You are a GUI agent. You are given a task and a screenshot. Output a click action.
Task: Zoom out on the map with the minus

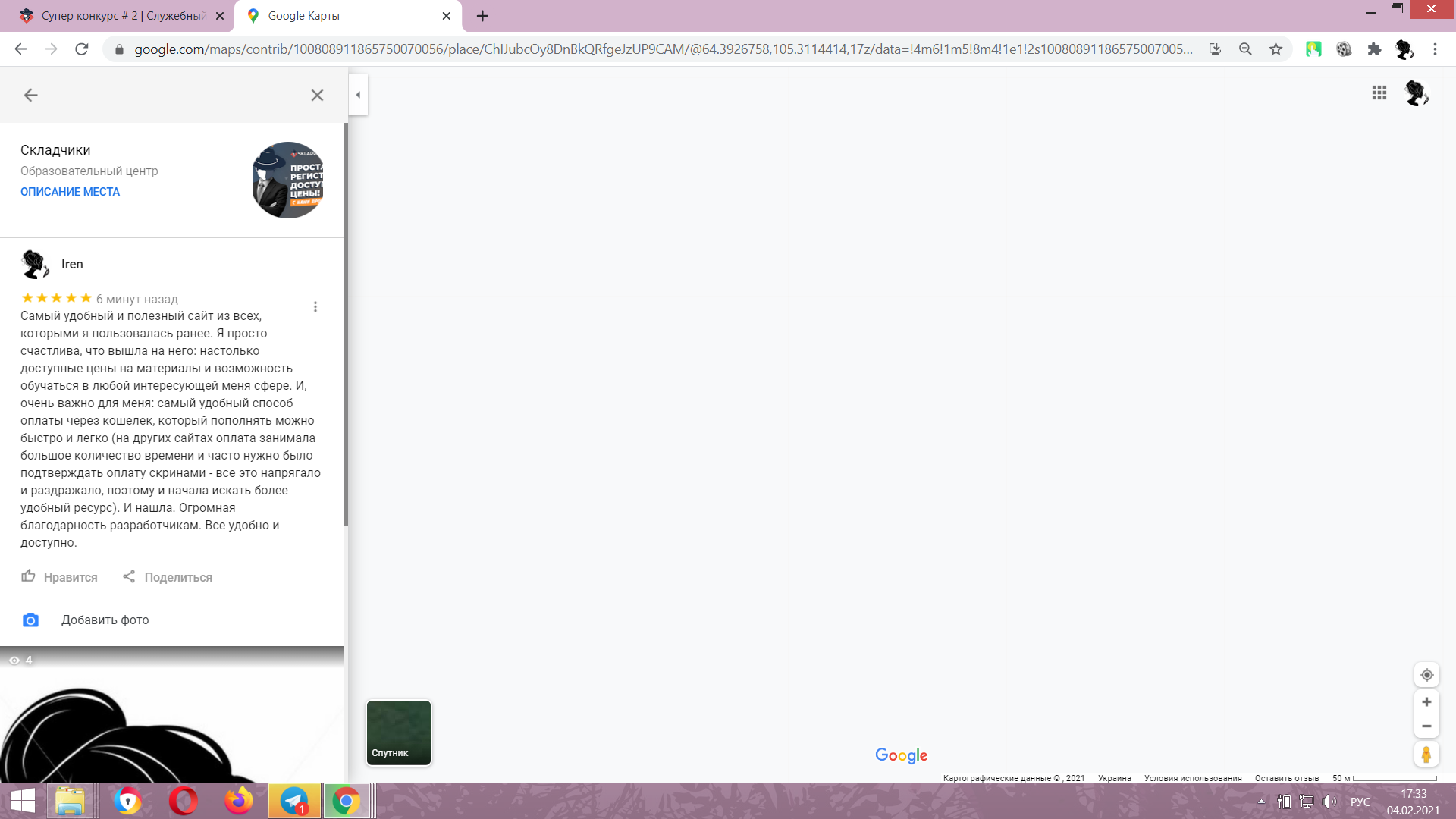pyautogui.click(x=1426, y=726)
